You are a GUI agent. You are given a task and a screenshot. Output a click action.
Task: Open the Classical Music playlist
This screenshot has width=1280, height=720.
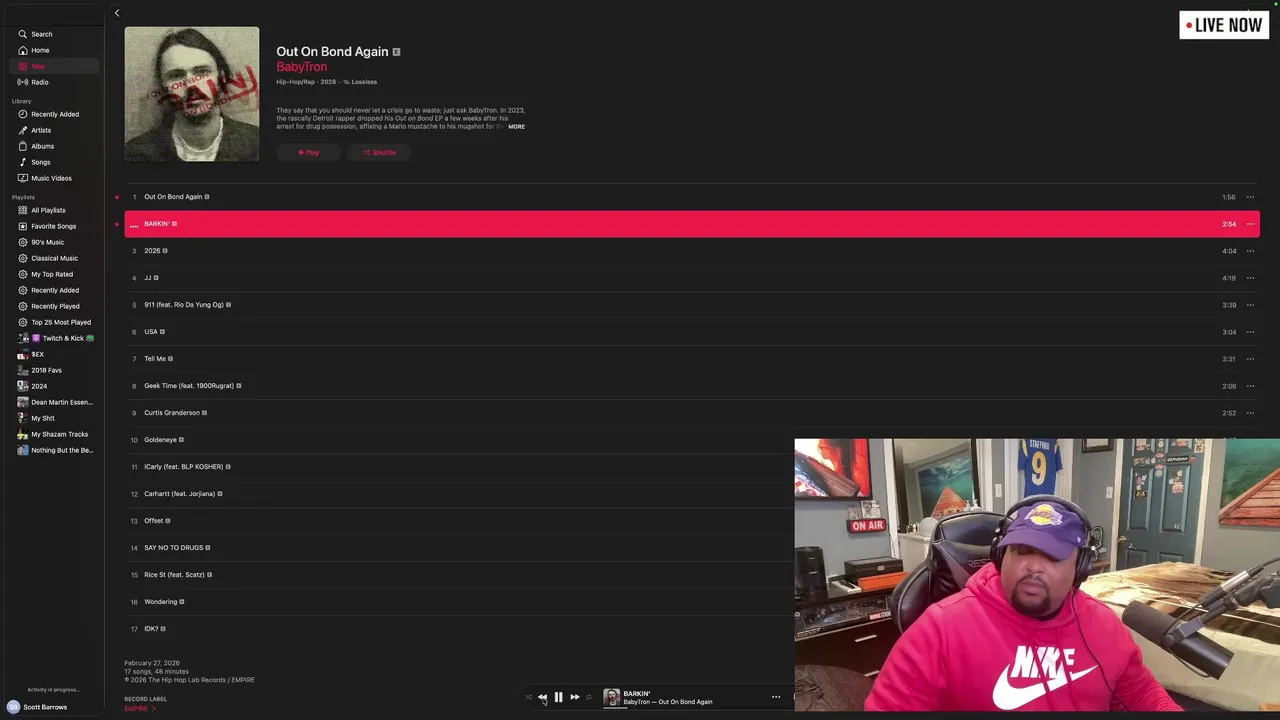(x=54, y=258)
